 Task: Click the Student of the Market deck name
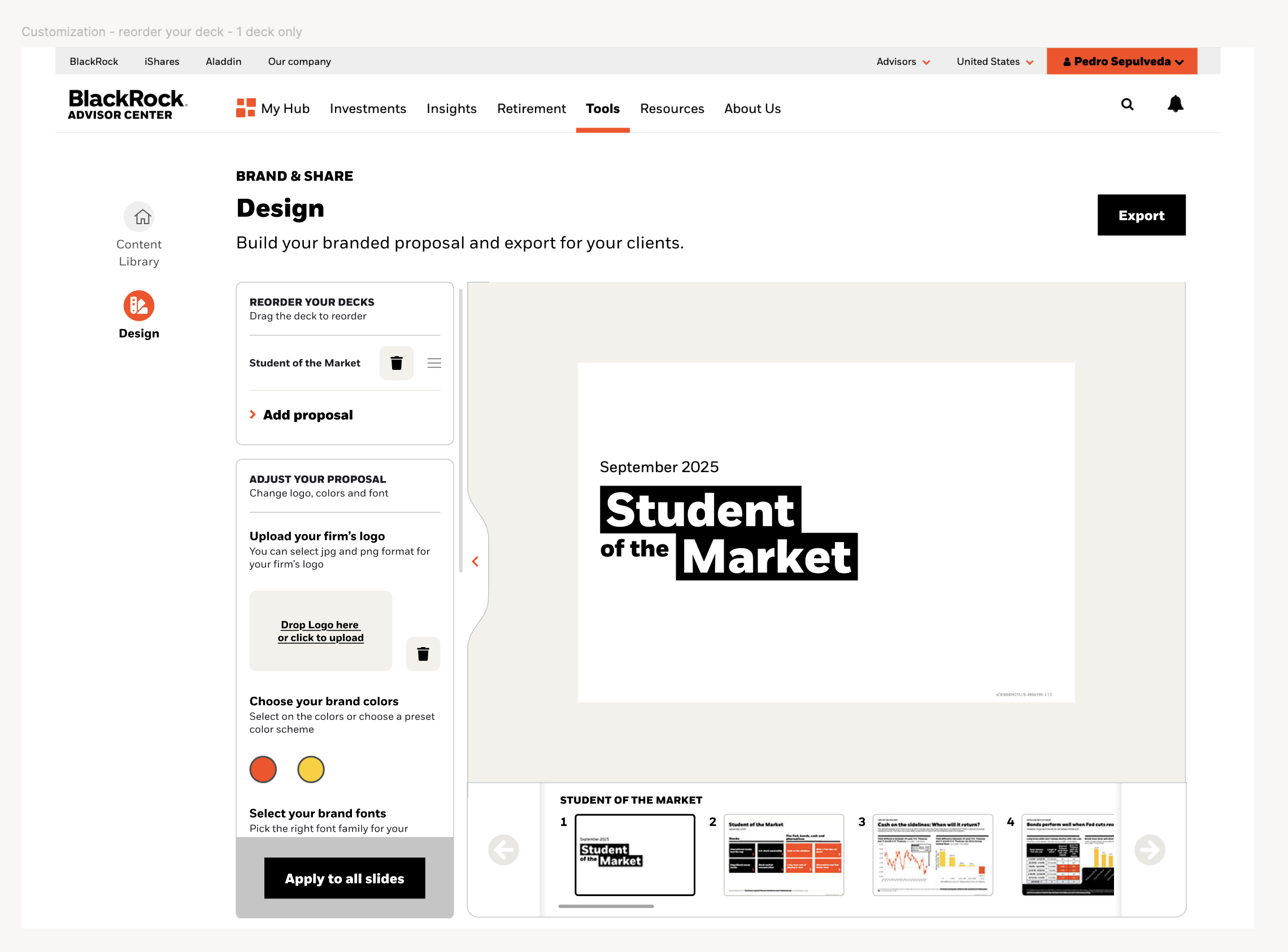(304, 363)
